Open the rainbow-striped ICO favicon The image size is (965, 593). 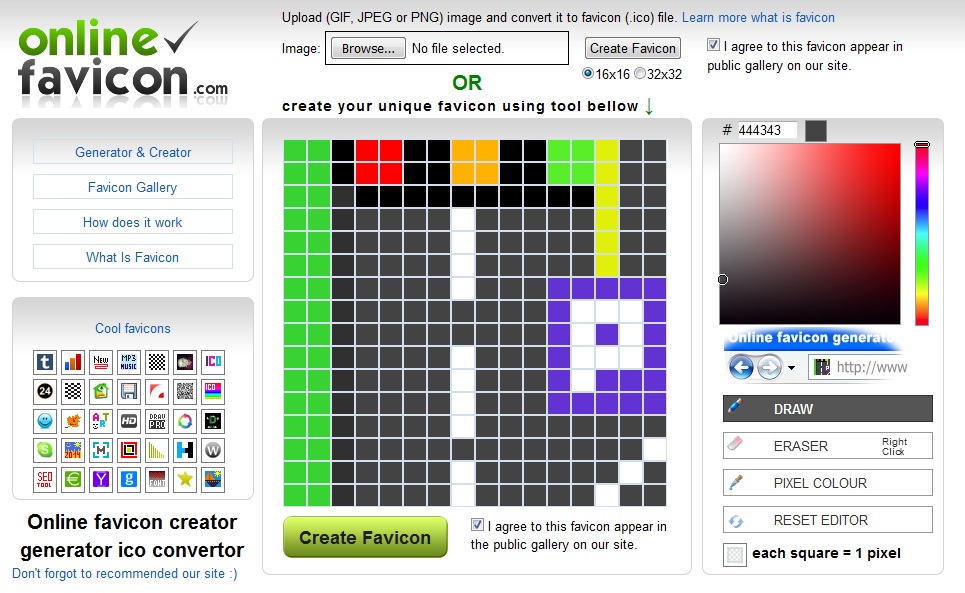213,391
